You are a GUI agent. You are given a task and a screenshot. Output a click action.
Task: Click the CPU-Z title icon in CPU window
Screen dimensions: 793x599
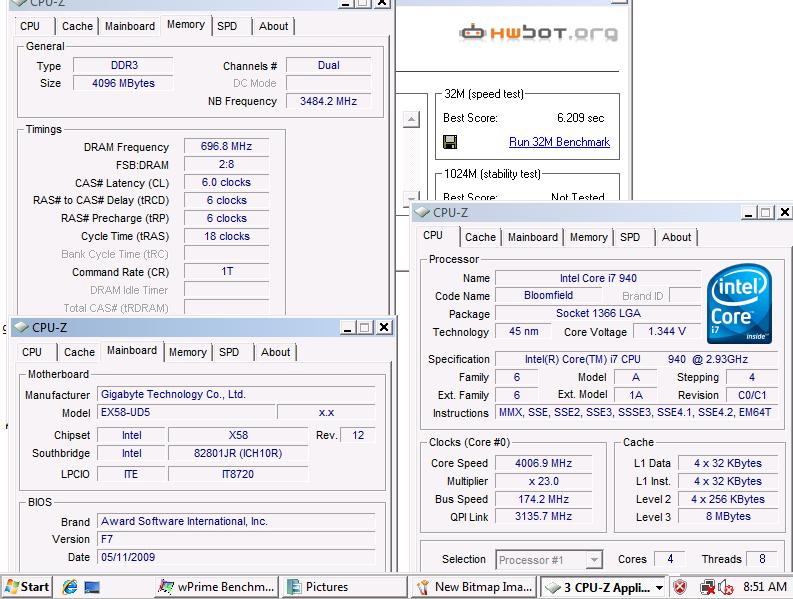point(422,212)
